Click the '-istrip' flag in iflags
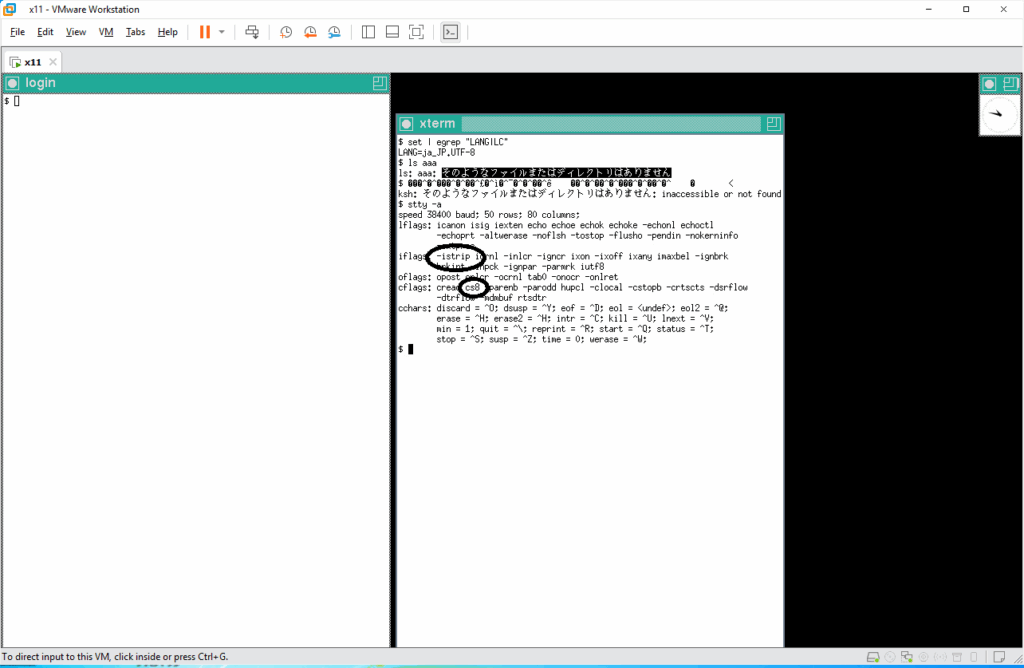The image size is (1024, 668). point(453,256)
